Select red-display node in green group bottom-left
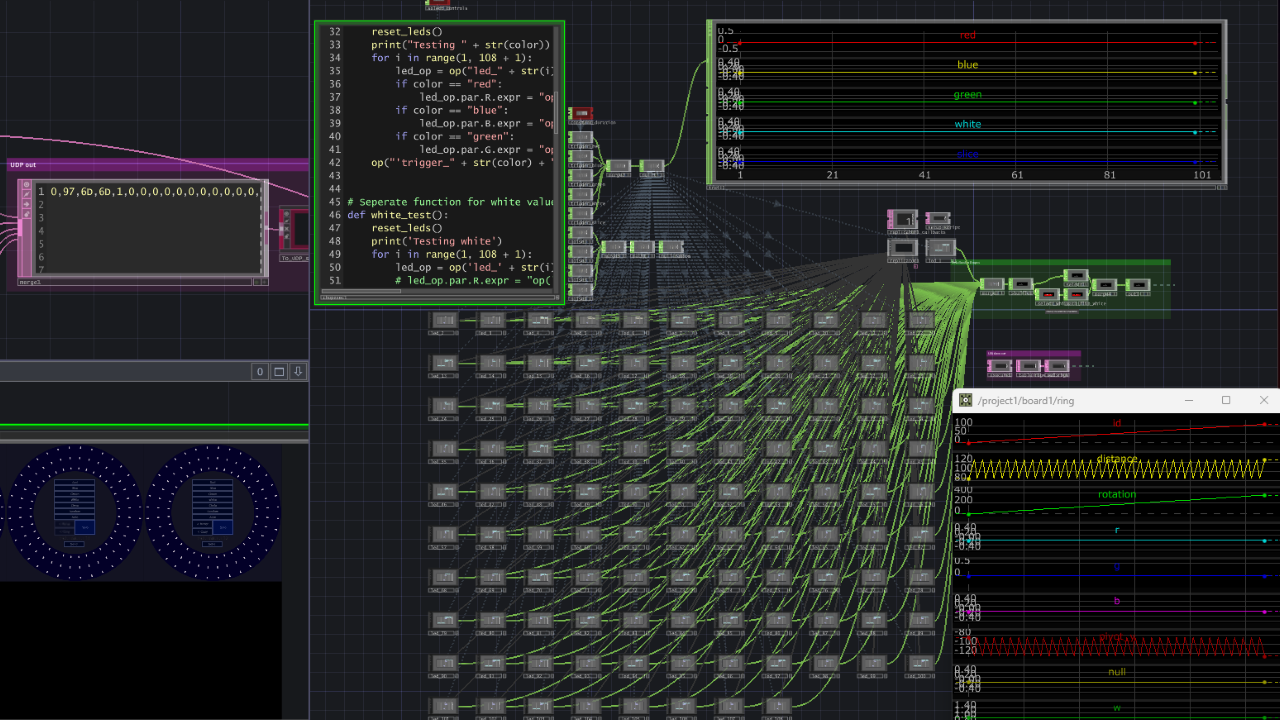This screenshot has height=720, width=1280. point(1047,294)
